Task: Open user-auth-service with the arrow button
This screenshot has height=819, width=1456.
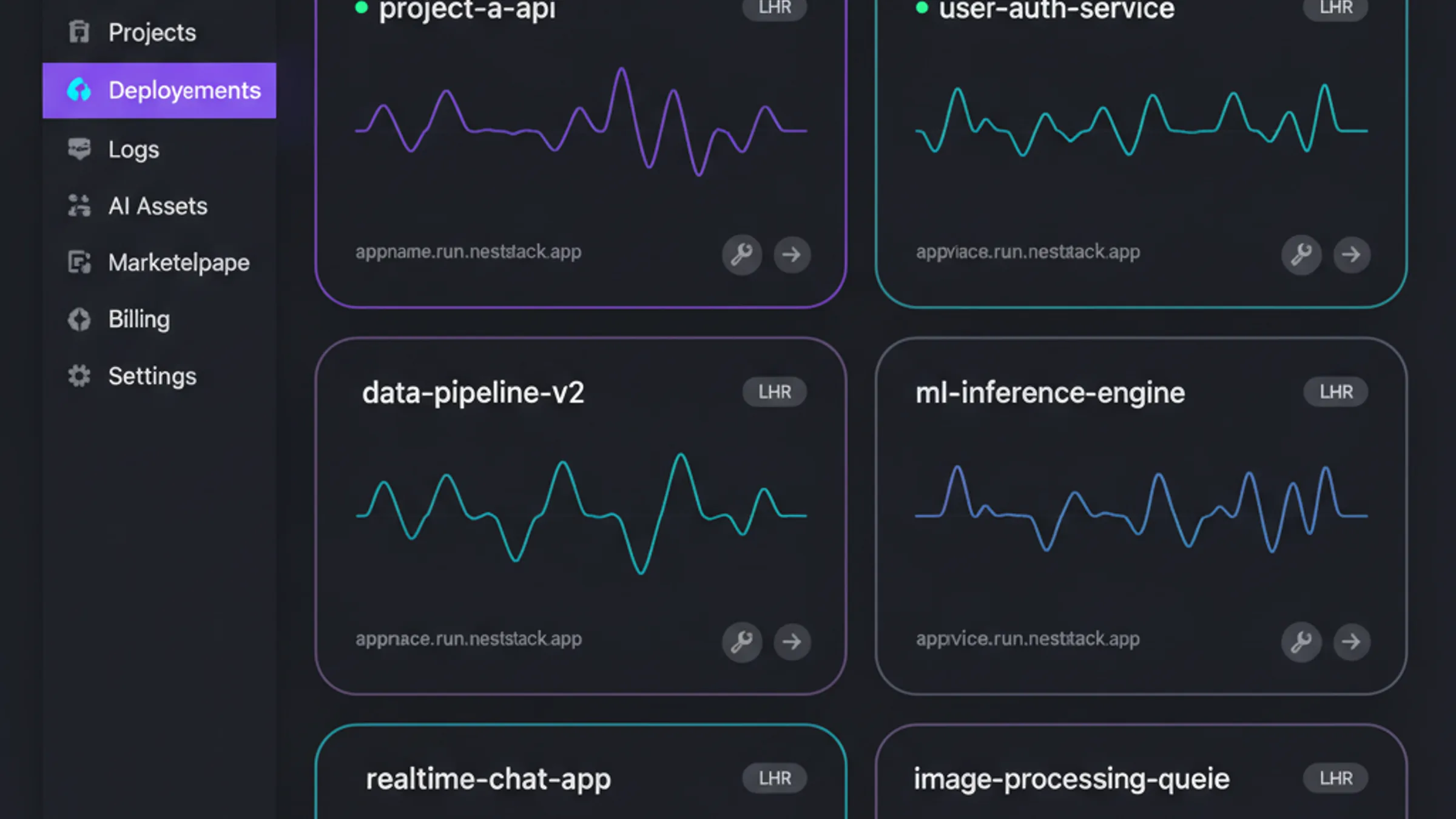Action: (x=1351, y=255)
